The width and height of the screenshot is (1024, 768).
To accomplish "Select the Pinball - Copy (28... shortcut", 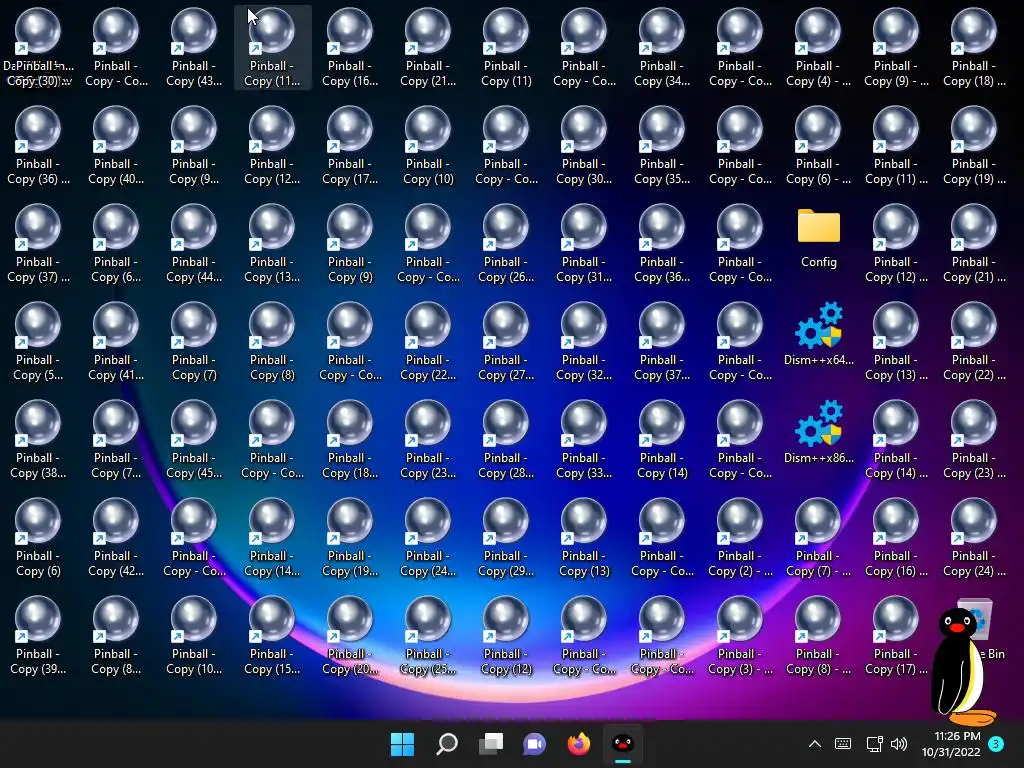I will [x=505, y=441].
